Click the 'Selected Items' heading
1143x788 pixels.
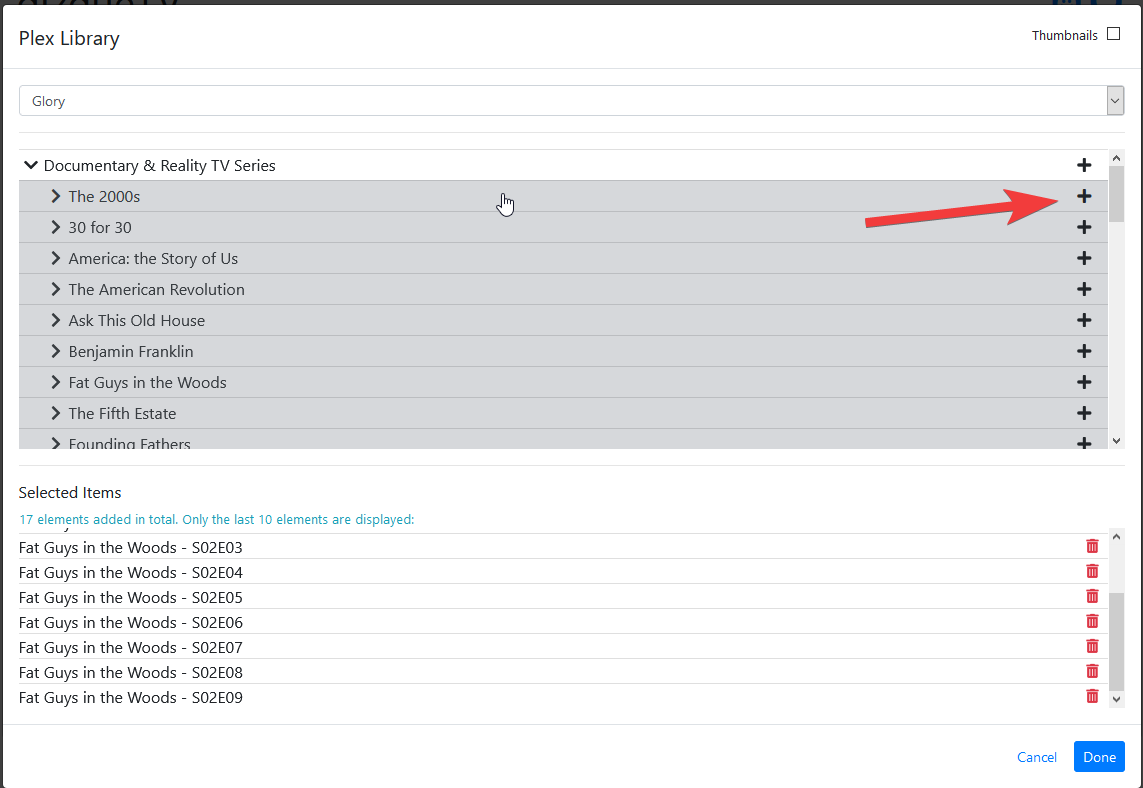click(70, 493)
